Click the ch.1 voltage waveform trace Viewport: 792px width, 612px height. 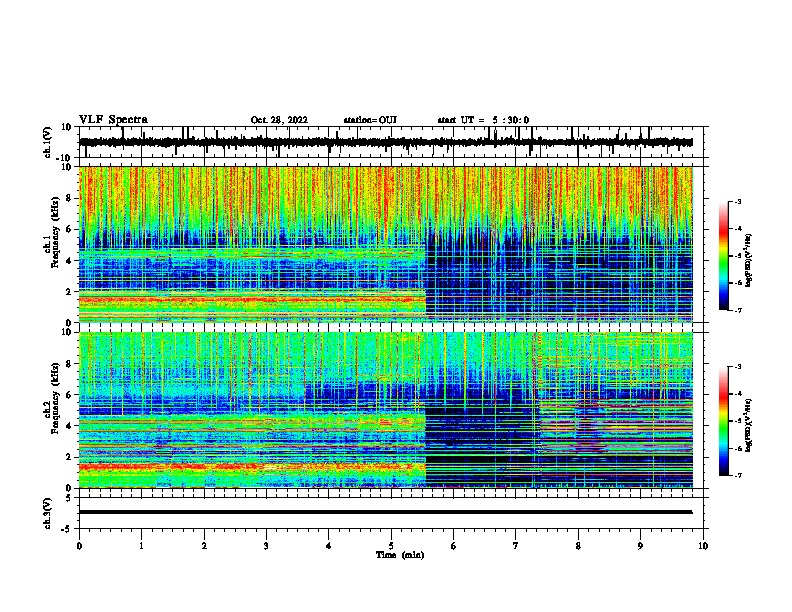pyautogui.click(x=385, y=142)
